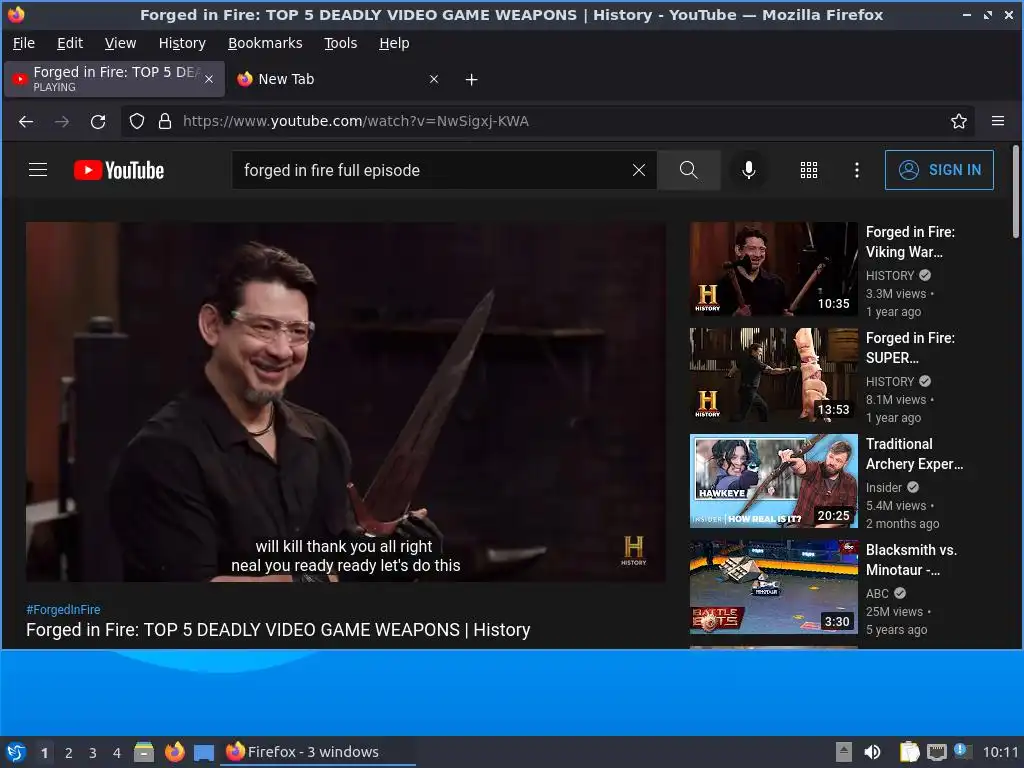Click the 'Traditional Archery Exper...' title
This screenshot has width=1024, height=768.
(914, 454)
